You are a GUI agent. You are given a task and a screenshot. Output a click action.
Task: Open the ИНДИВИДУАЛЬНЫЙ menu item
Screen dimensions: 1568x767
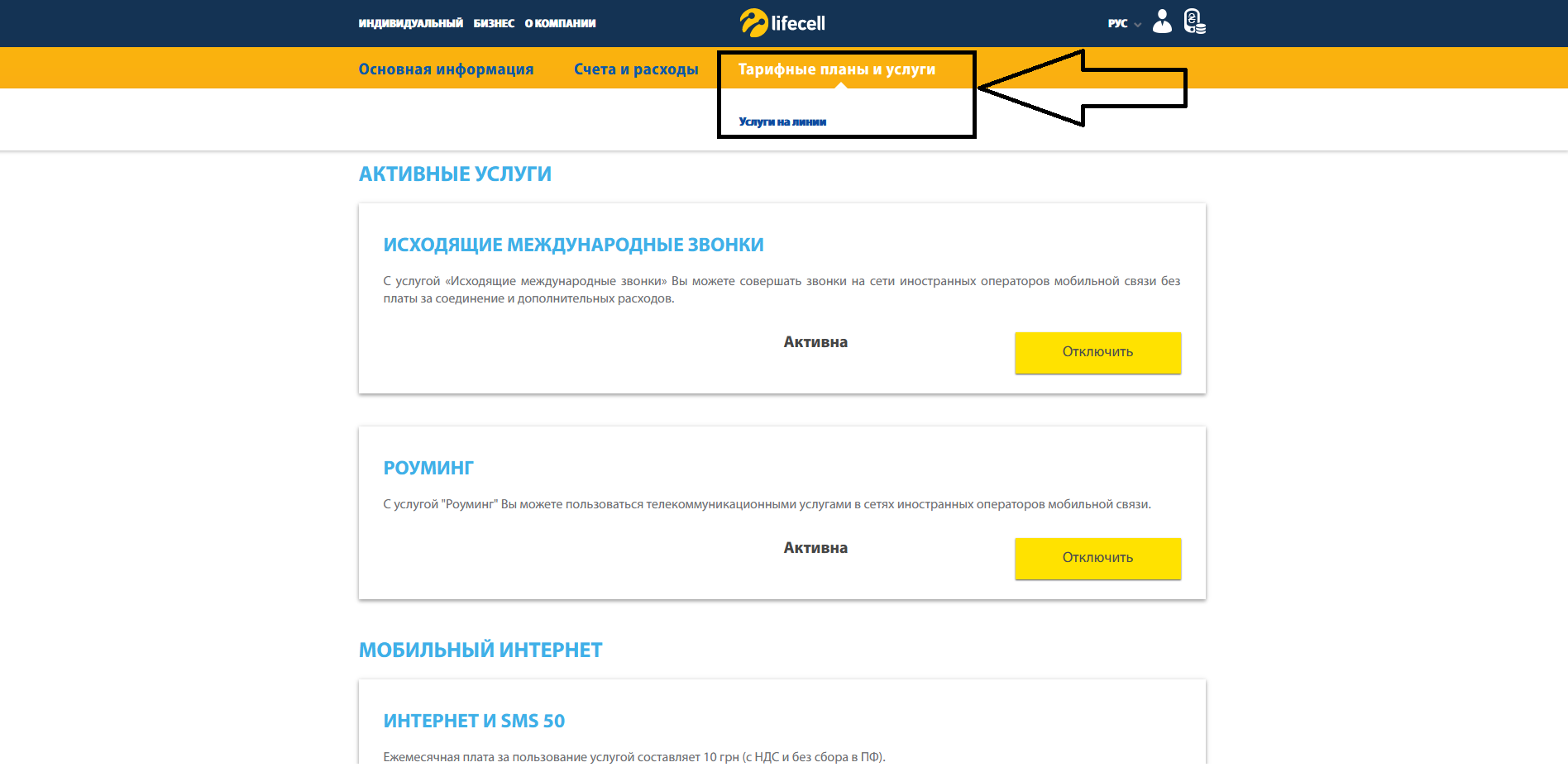pyautogui.click(x=410, y=23)
